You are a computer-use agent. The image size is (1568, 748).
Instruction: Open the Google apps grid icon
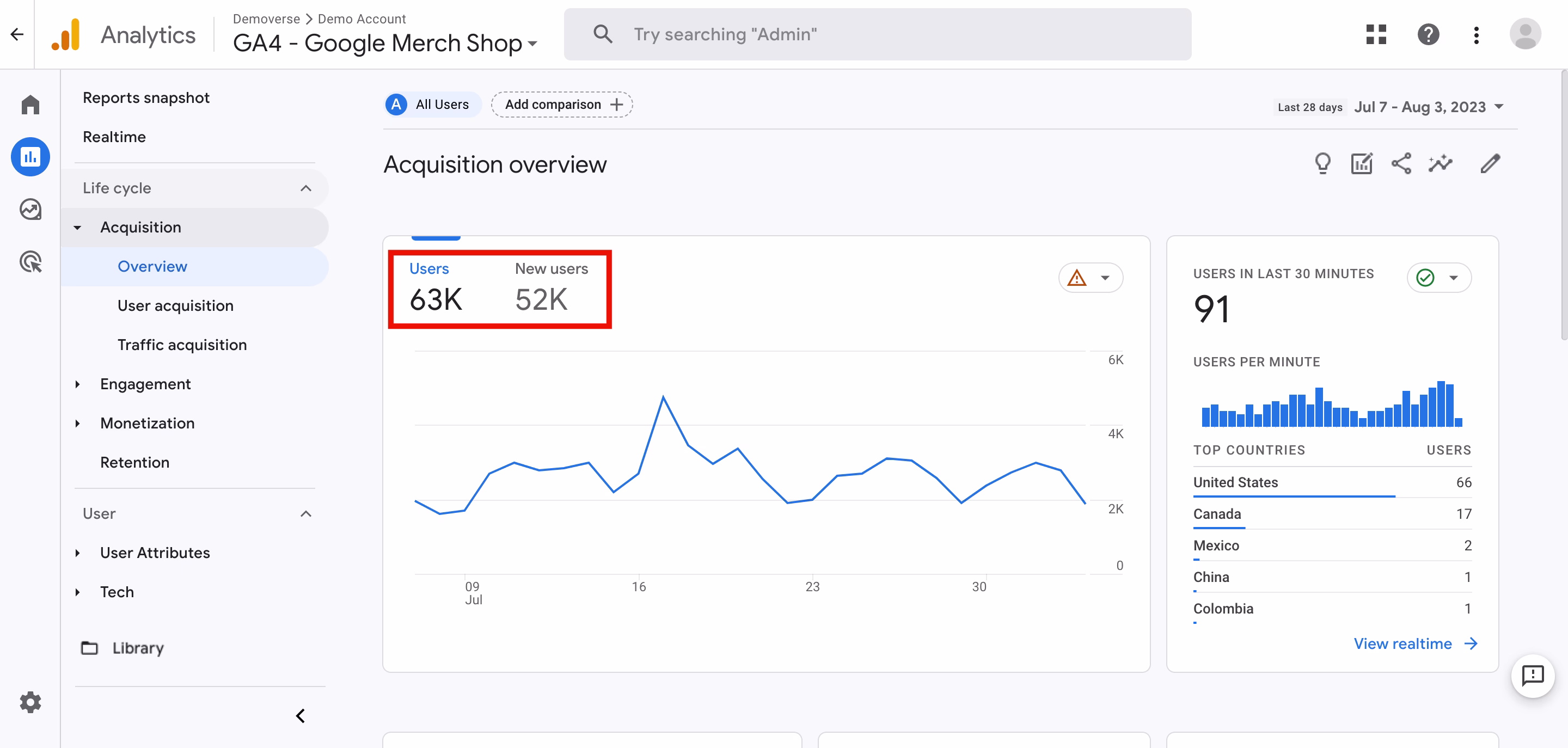click(x=1376, y=35)
